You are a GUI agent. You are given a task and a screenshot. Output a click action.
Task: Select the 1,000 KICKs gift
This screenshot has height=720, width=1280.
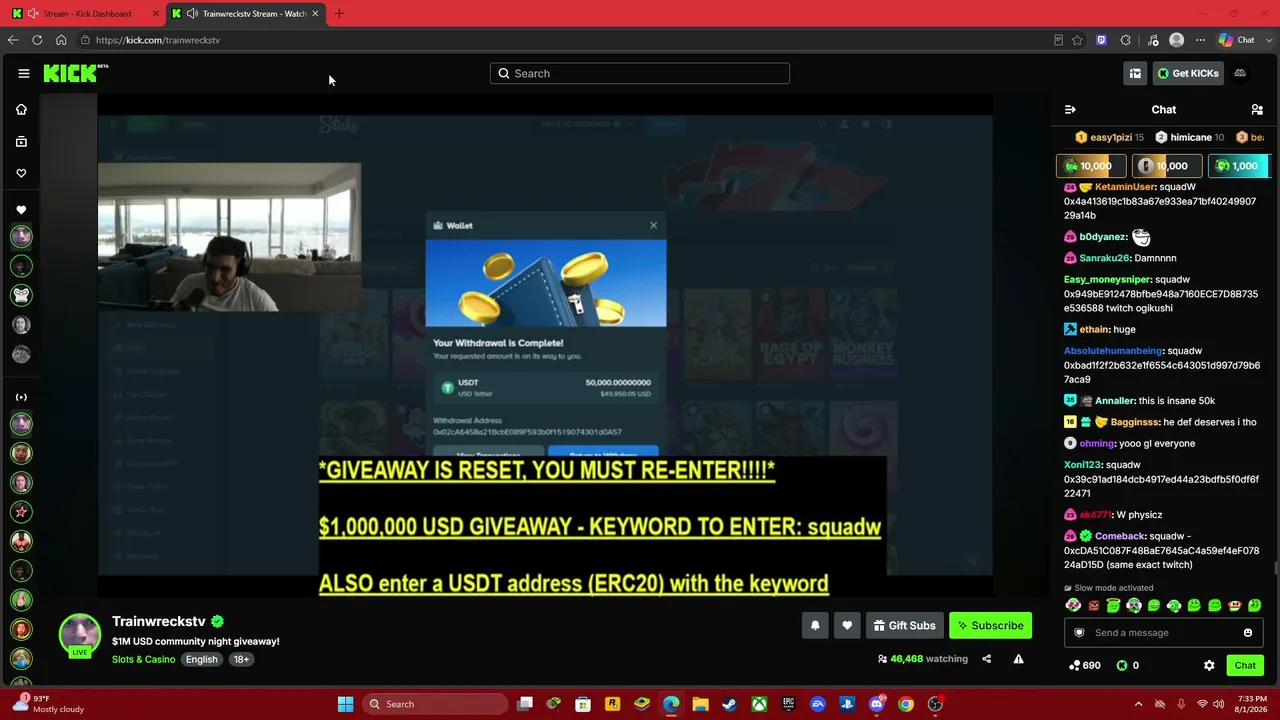(1238, 166)
